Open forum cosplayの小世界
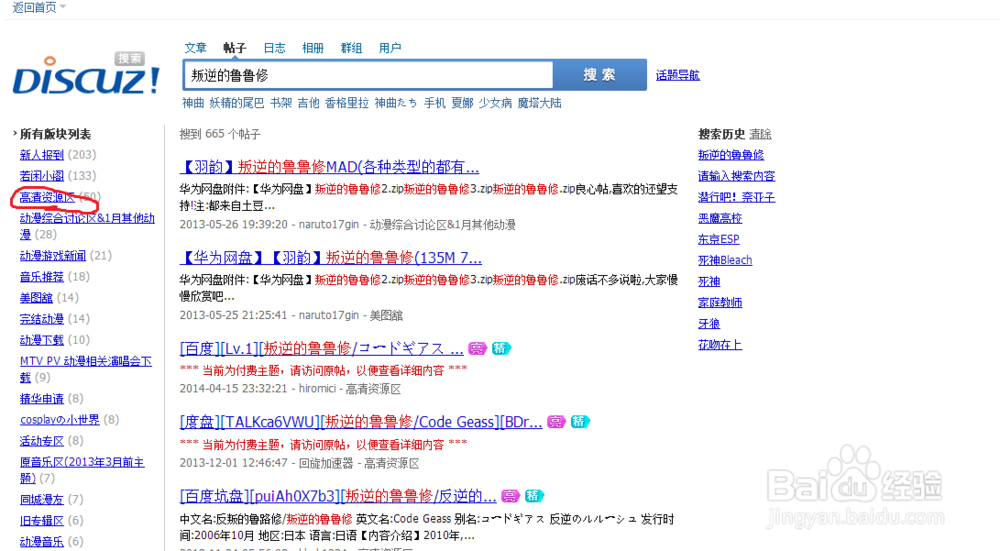 (60, 420)
